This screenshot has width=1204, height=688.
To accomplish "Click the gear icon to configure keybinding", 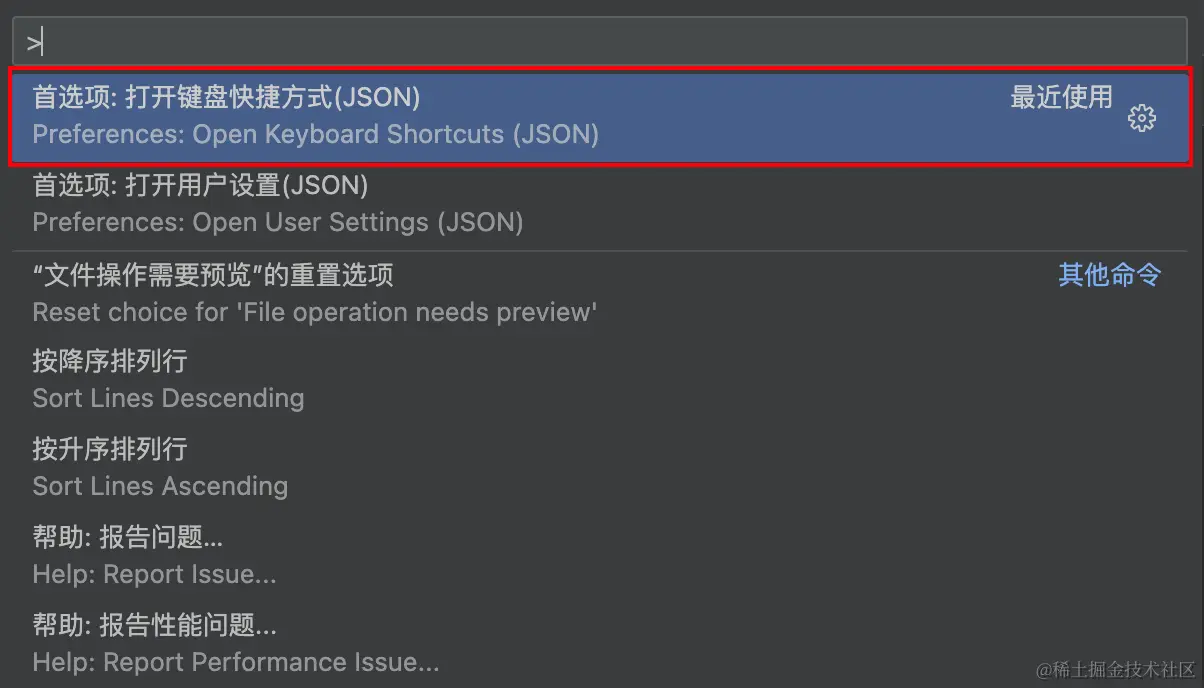I will [1141, 118].
